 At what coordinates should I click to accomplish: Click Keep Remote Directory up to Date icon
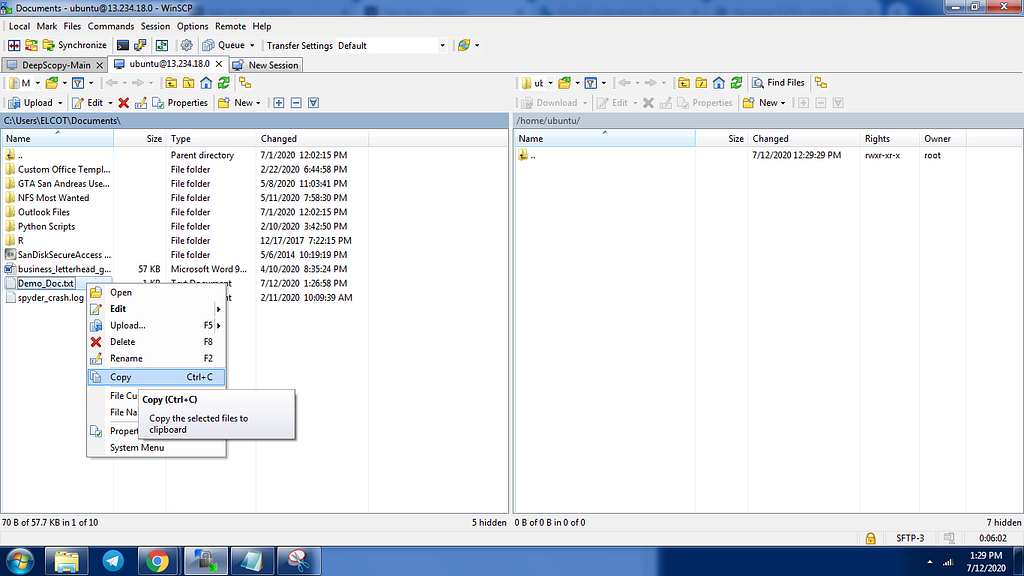tap(161, 45)
